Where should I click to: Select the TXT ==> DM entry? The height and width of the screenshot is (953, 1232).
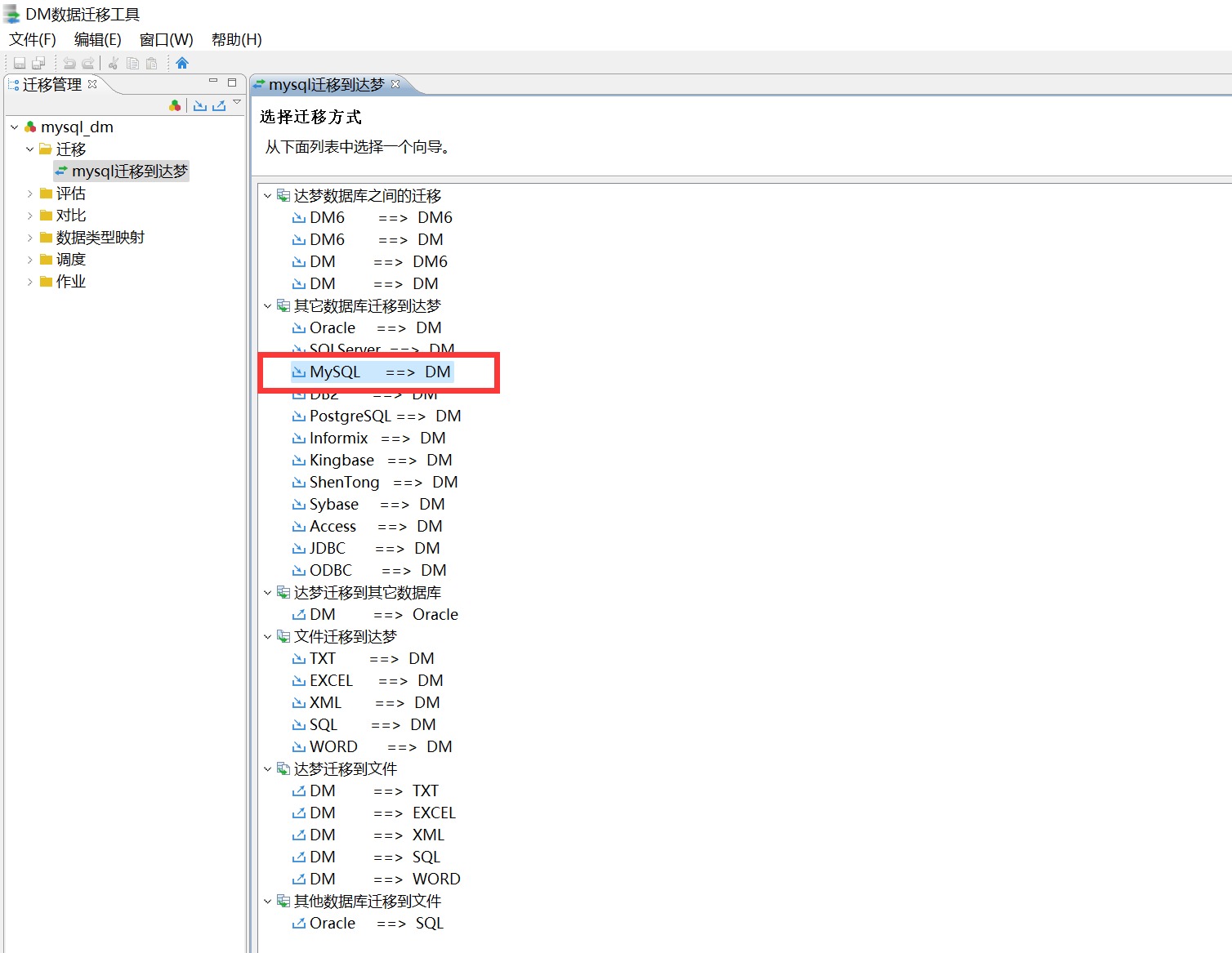point(372,659)
